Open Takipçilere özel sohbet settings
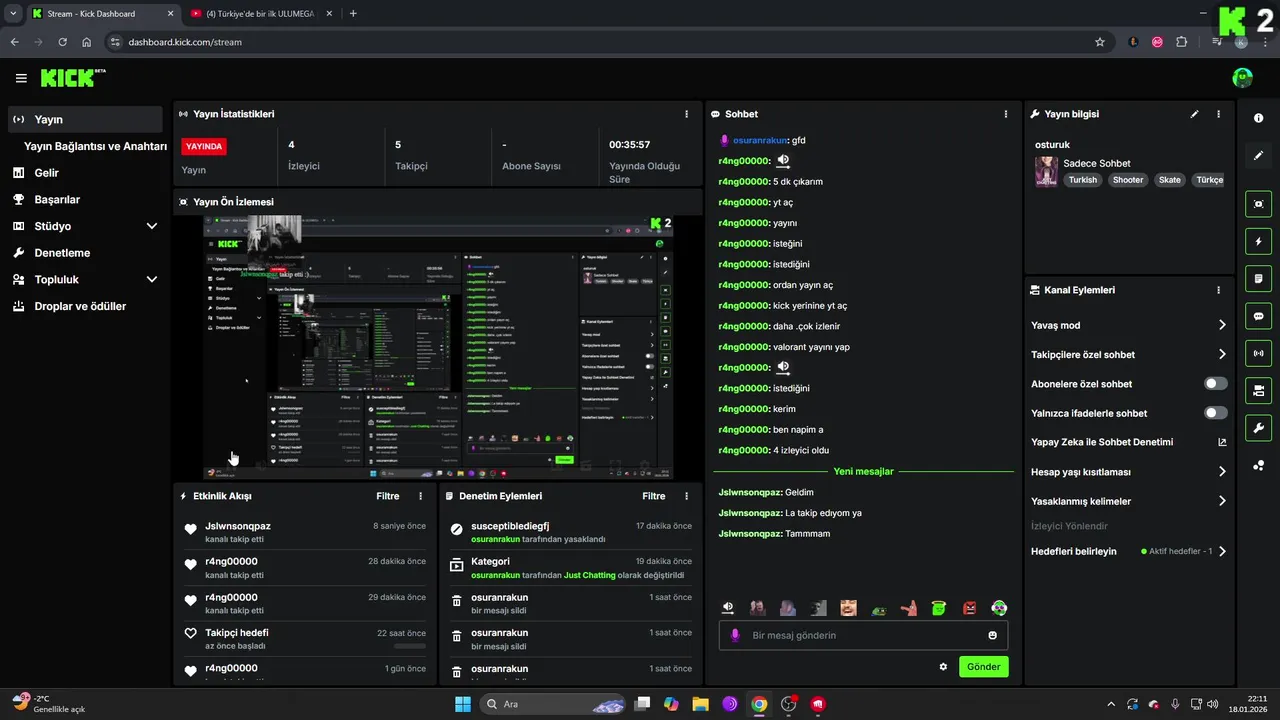This screenshot has height=720, width=1280. tap(1129, 354)
